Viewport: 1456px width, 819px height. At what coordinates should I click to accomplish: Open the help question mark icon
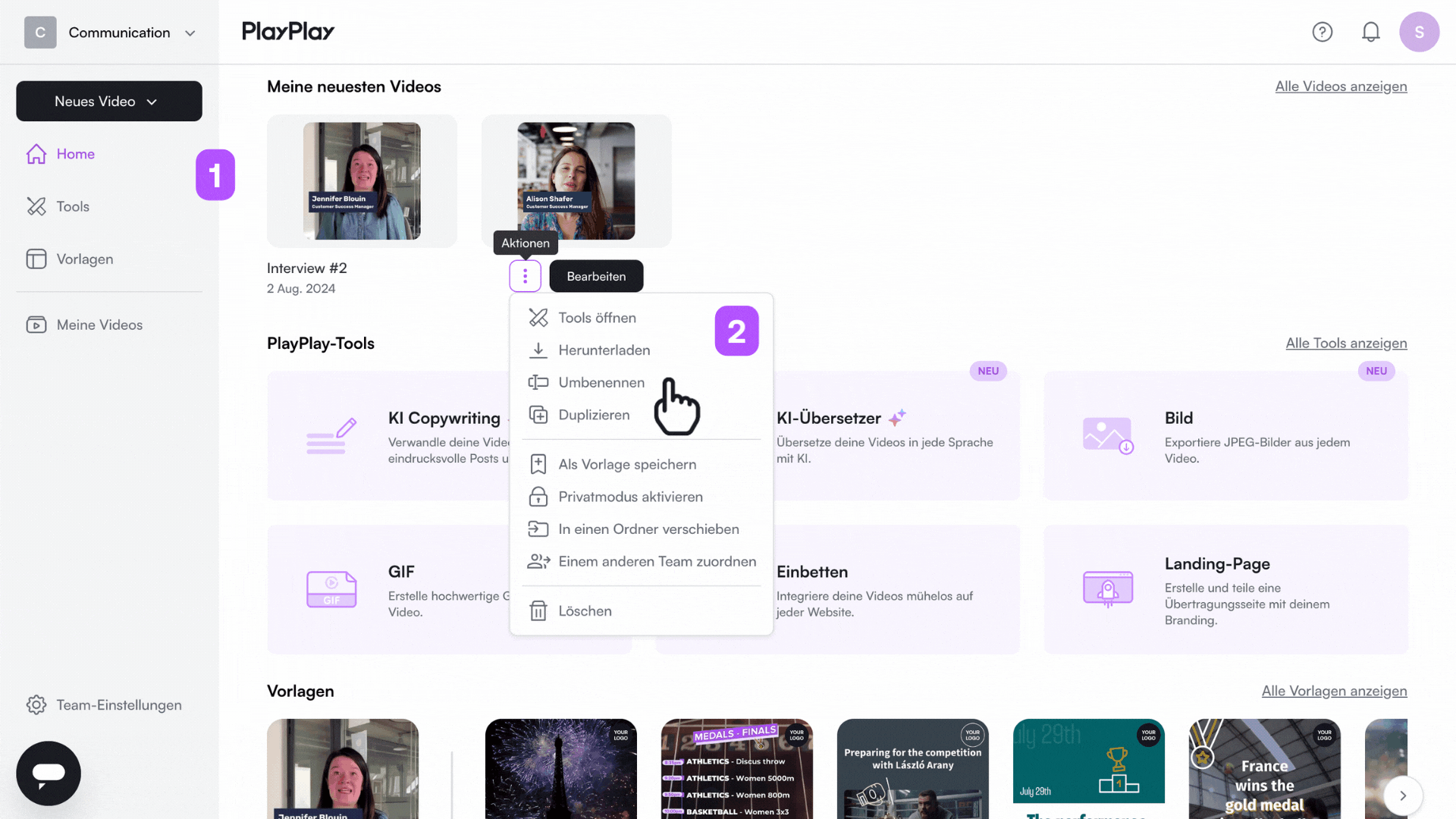(x=1323, y=32)
